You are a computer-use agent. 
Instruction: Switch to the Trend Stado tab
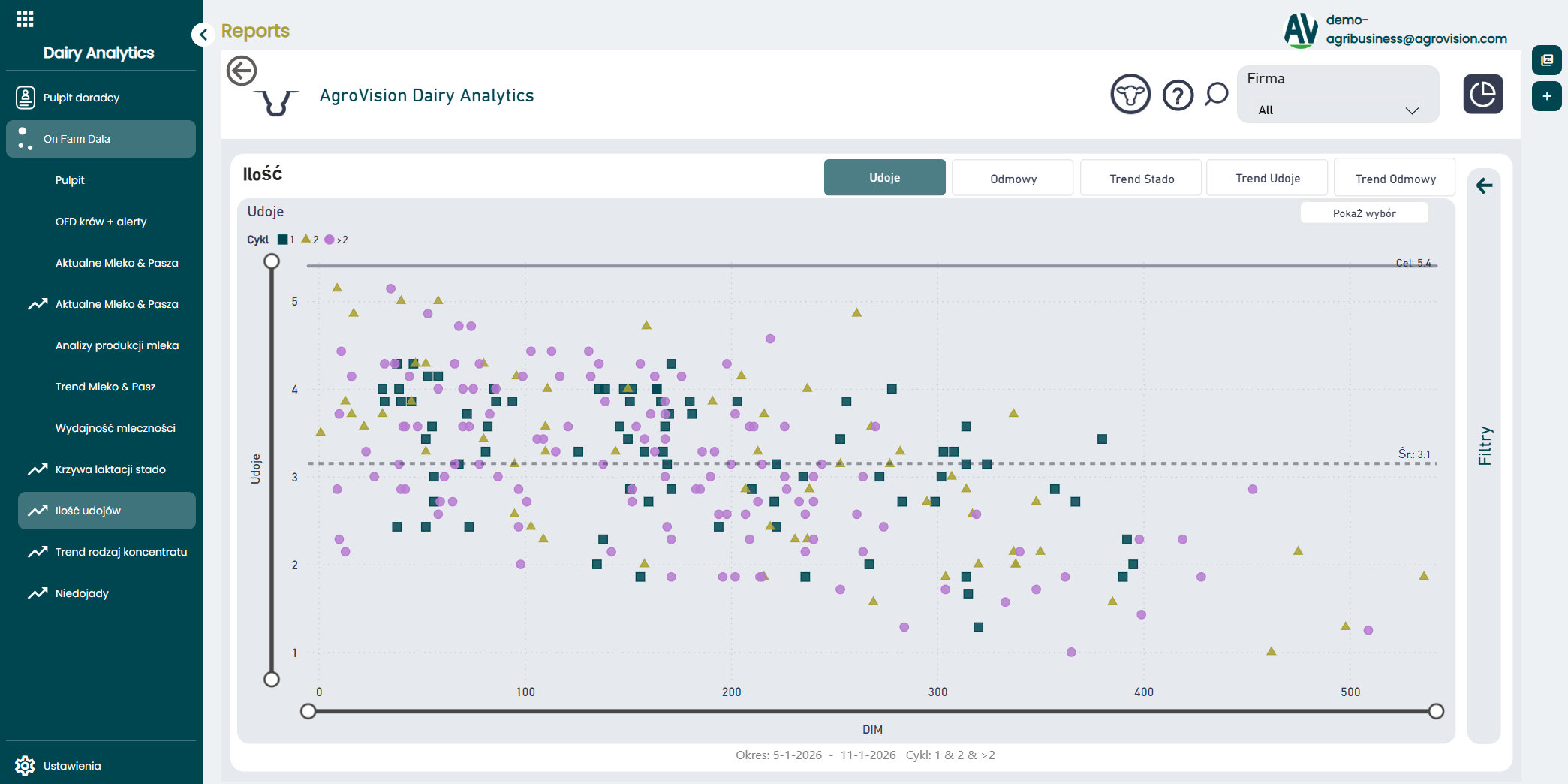point(1141,179)
